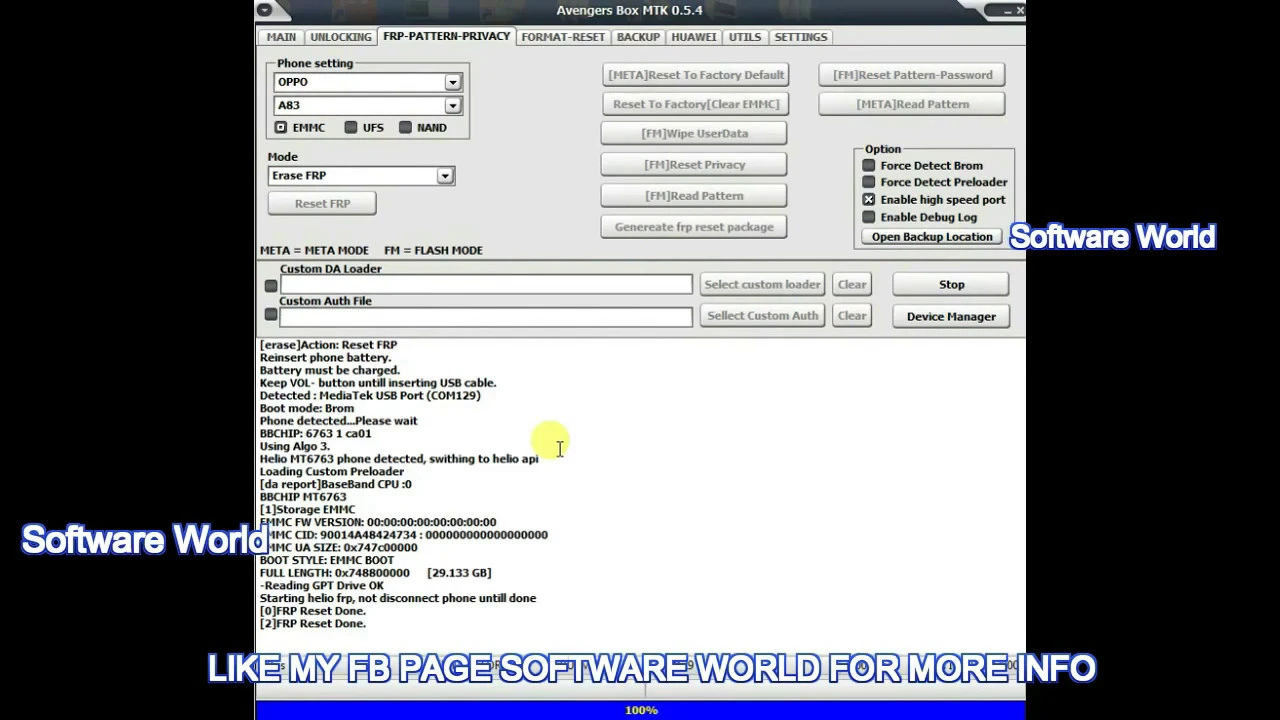Select UFS storage option
Screen dimensions: 1280x720
(351, 128)
